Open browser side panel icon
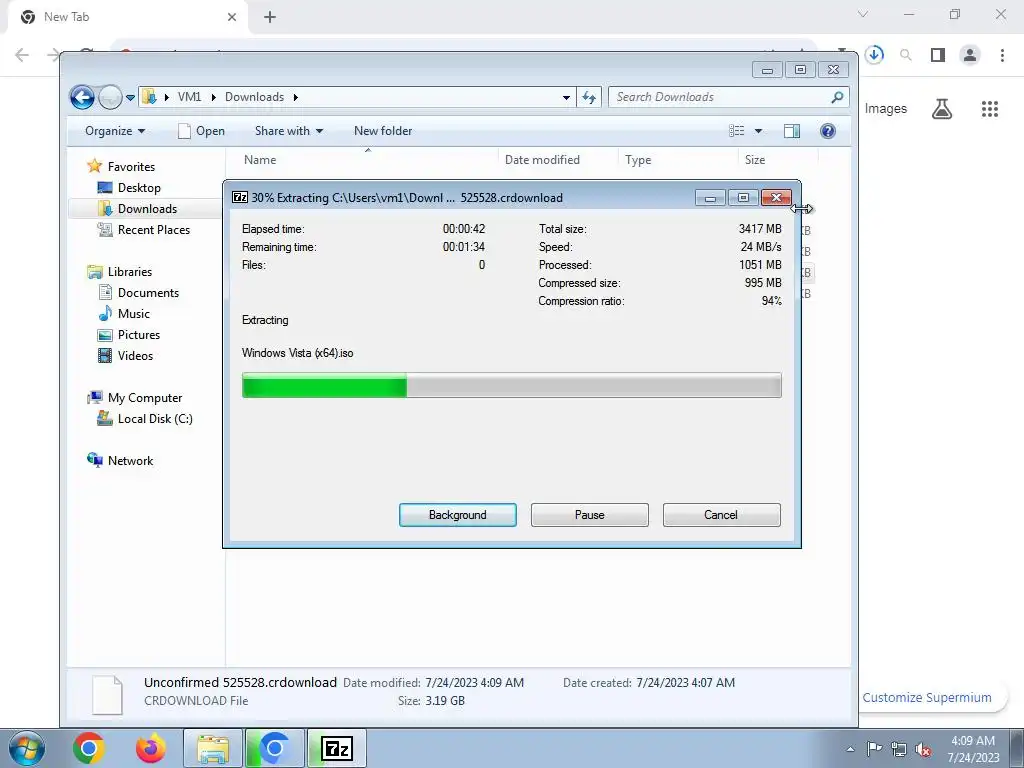Viewport: 1024px width, 768px height. [938, 55]
